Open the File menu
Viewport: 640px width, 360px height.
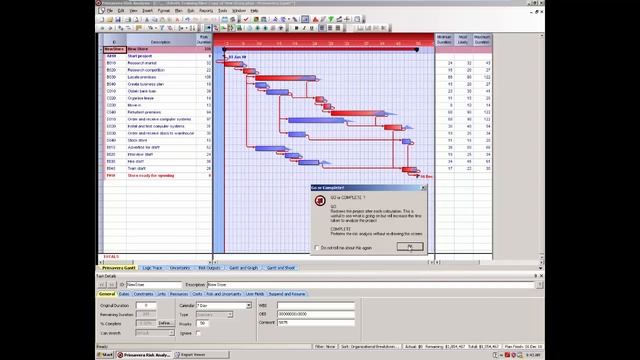110,11
